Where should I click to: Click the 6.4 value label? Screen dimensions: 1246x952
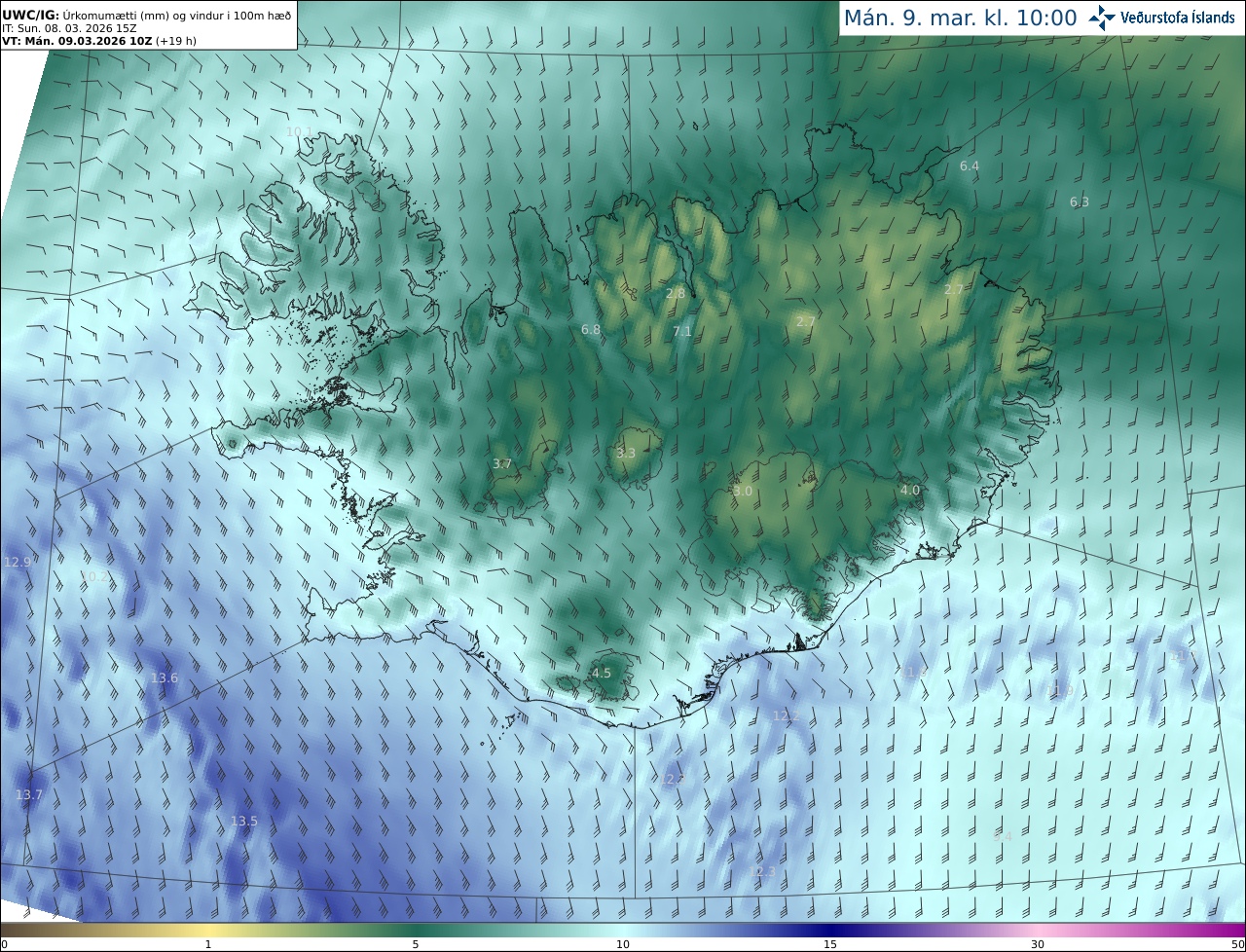pos(970,166)
